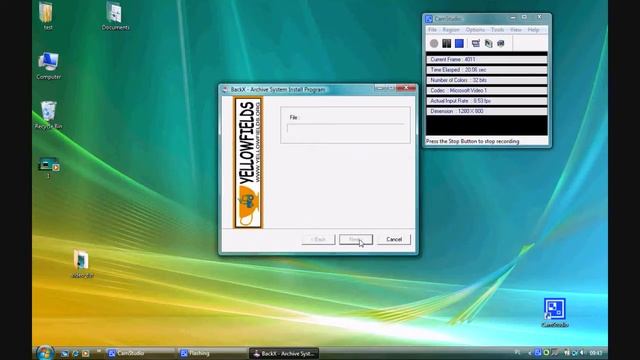The image size is (640, 360).
Task: Launch Media Player from quick launch
Action: [x=85, y=353]
